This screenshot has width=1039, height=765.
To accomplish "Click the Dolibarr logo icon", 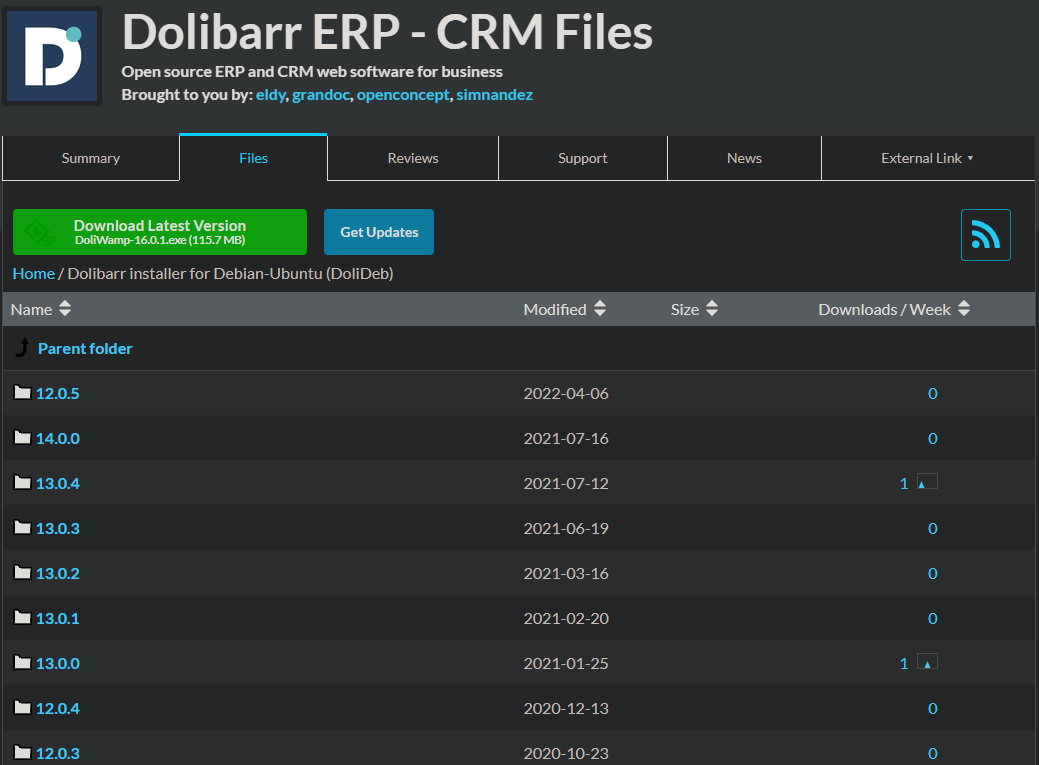I will 52,56.
